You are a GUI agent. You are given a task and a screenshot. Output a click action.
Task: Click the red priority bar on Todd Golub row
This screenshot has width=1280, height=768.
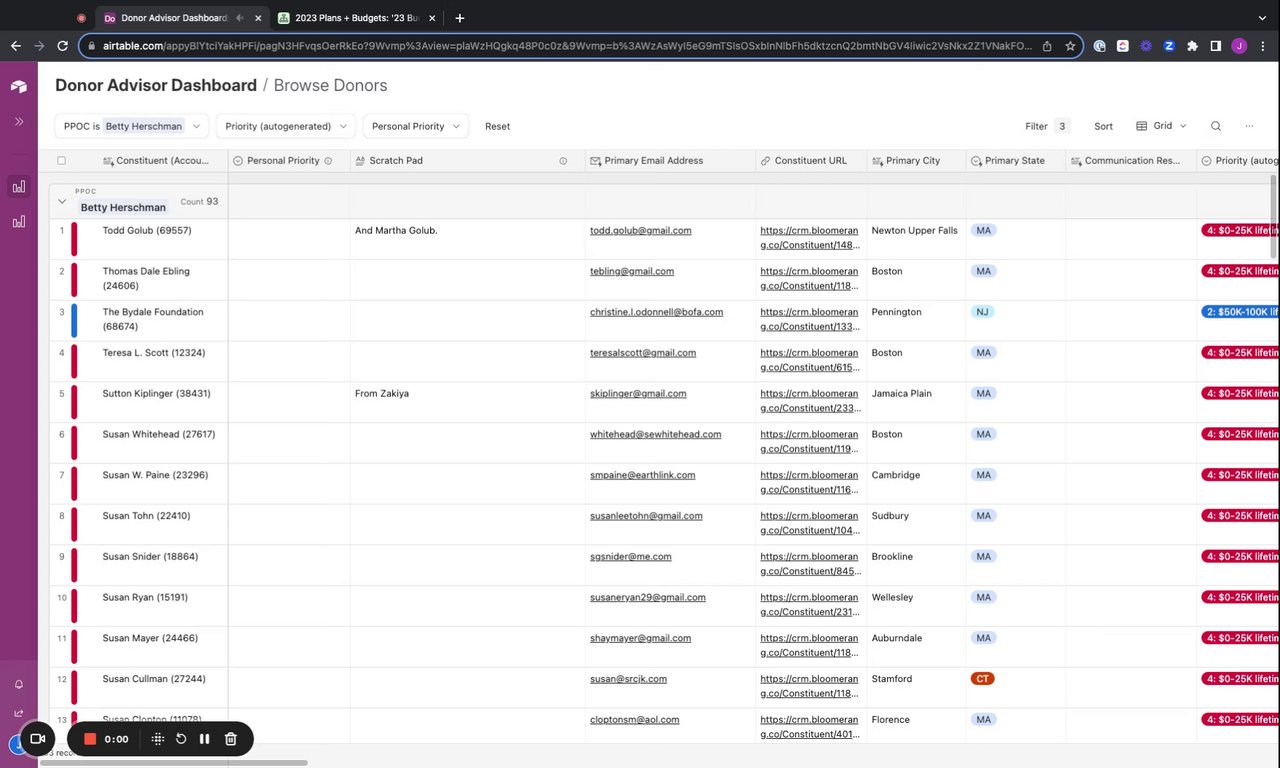coord(74,239)
